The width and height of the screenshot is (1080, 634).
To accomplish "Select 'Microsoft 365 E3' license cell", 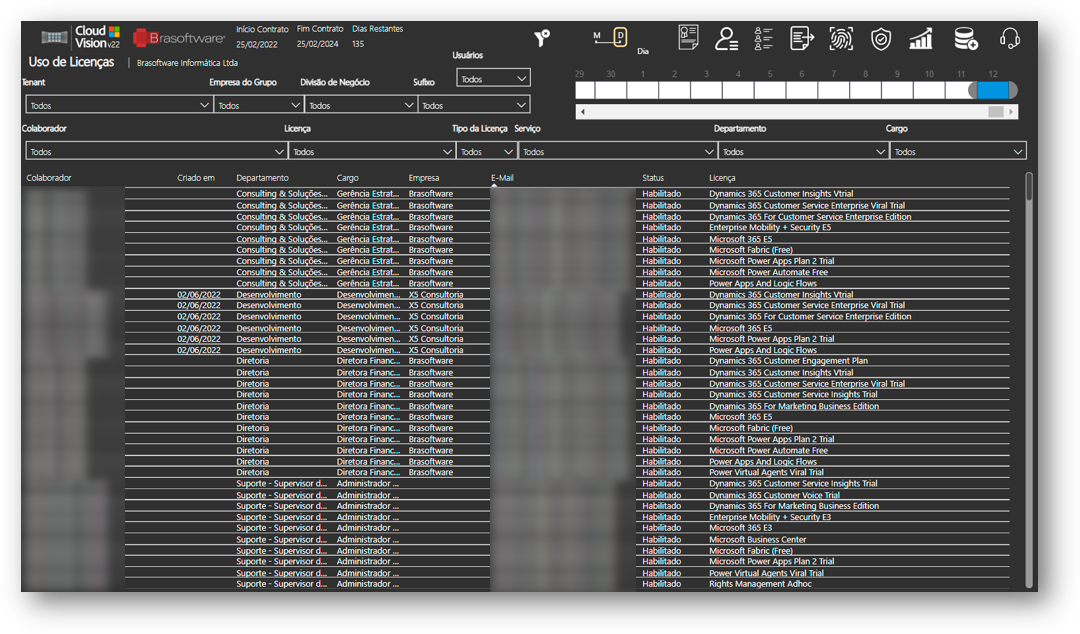I will click(740, 528).
